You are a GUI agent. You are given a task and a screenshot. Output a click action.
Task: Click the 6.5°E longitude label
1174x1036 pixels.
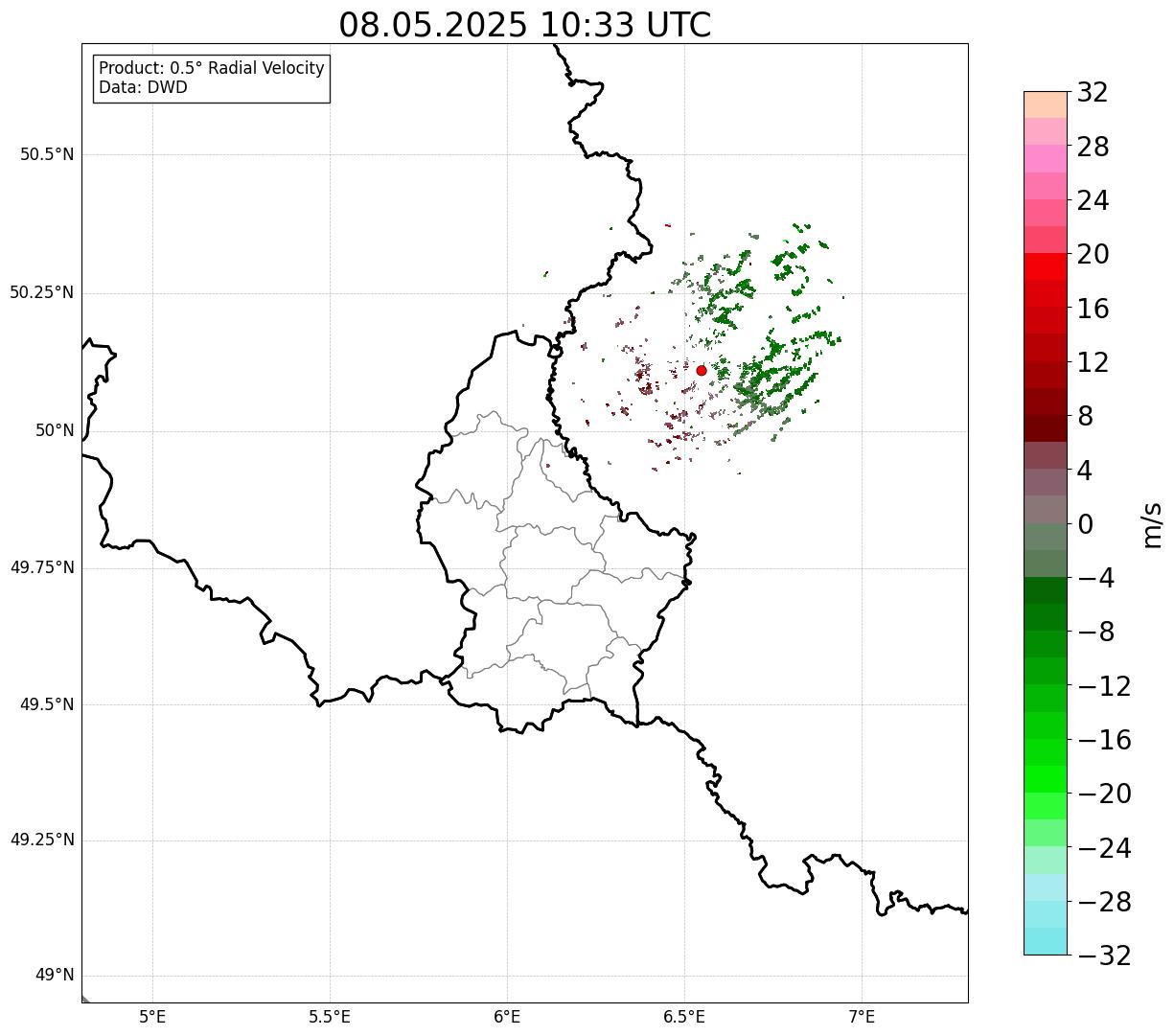(x=684, y=1017)
